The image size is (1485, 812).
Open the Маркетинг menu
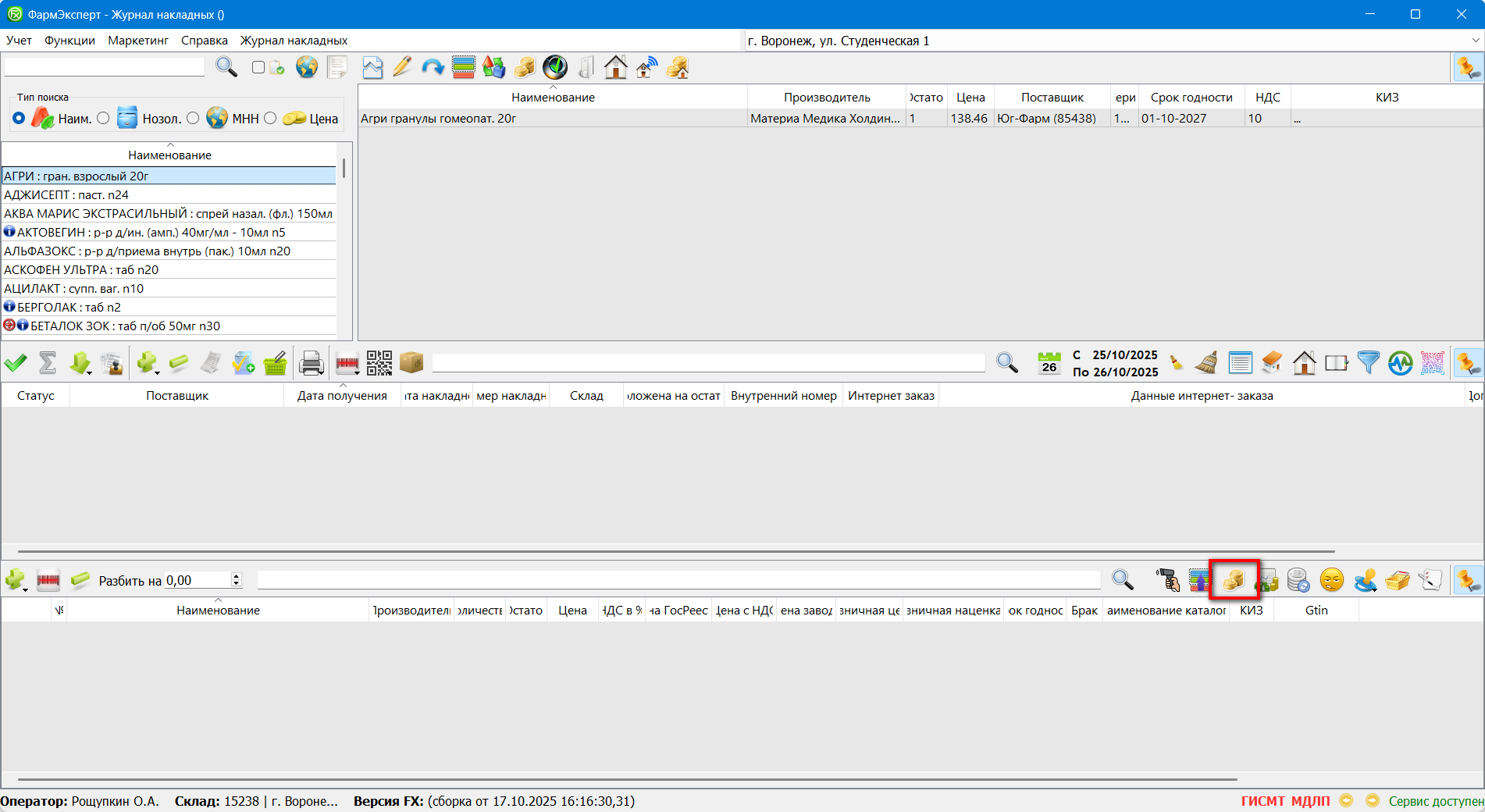138,41
